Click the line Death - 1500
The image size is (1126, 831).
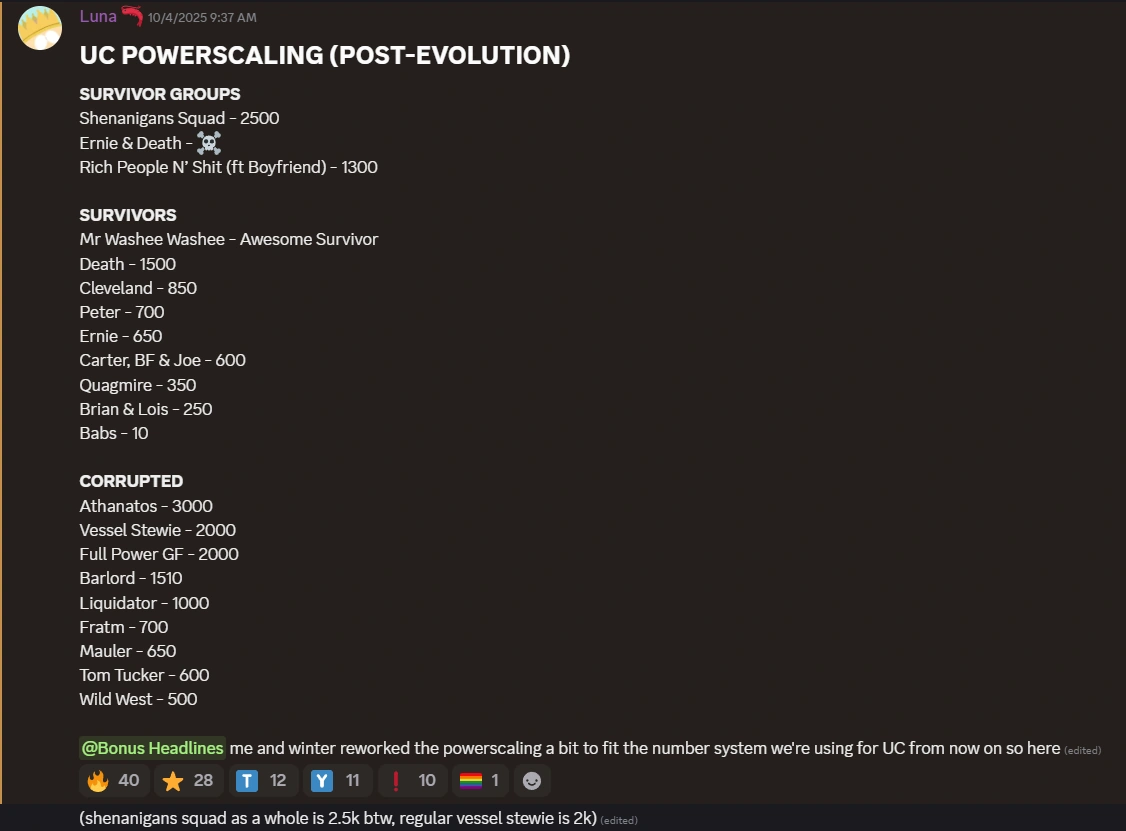tap(128, 264)
